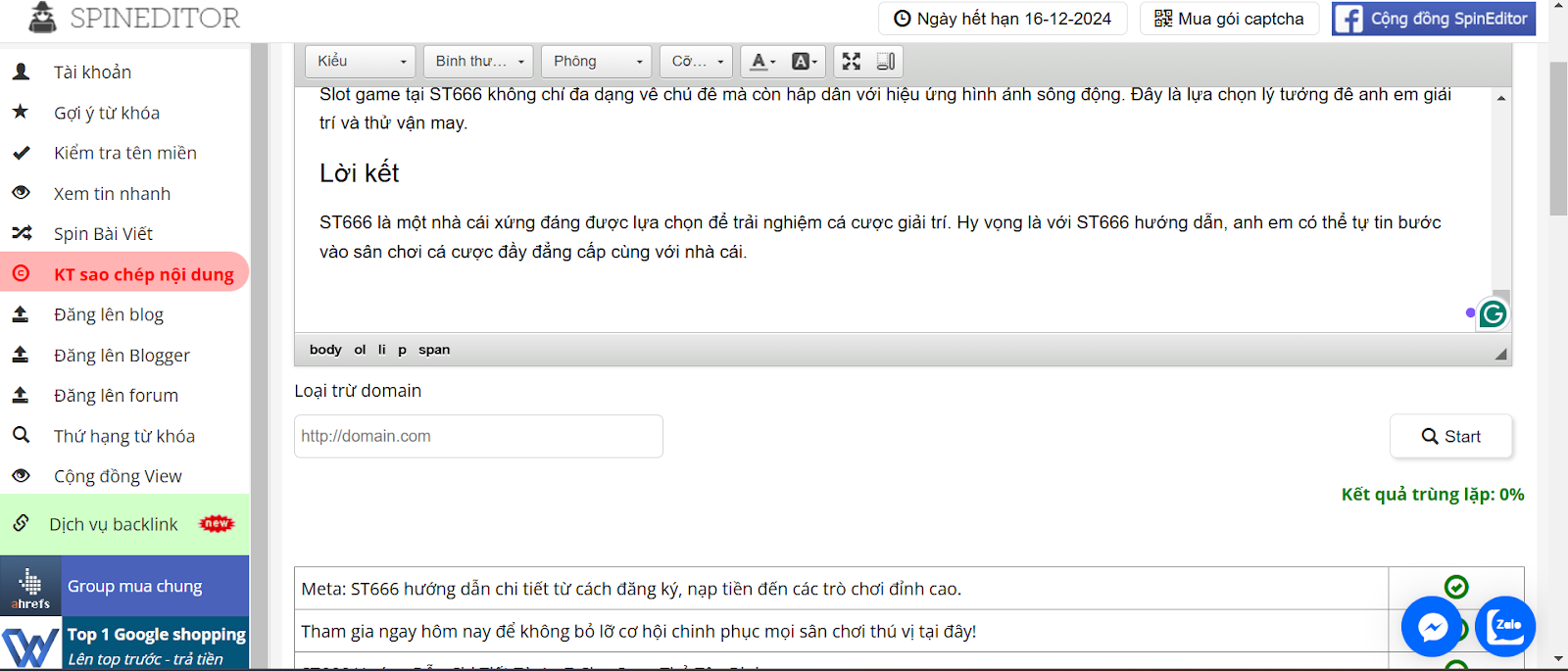
Task: Open Kiểm tra tên miền menu item
Action: coord(125,153)
